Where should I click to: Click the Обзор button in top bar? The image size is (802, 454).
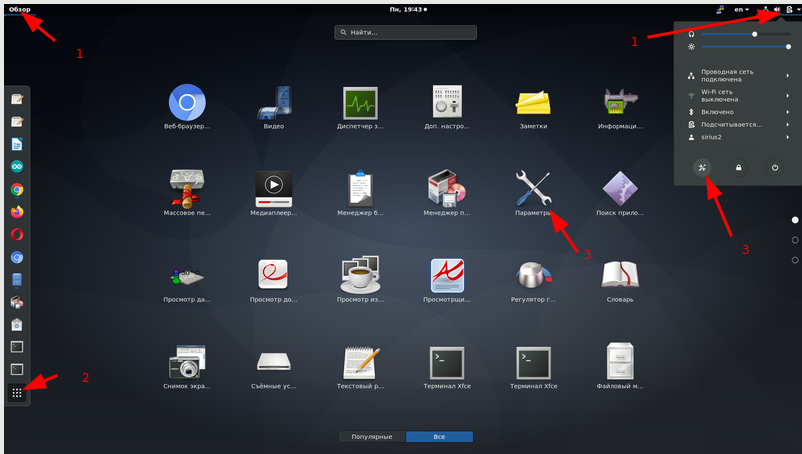(x=20, y=9)
